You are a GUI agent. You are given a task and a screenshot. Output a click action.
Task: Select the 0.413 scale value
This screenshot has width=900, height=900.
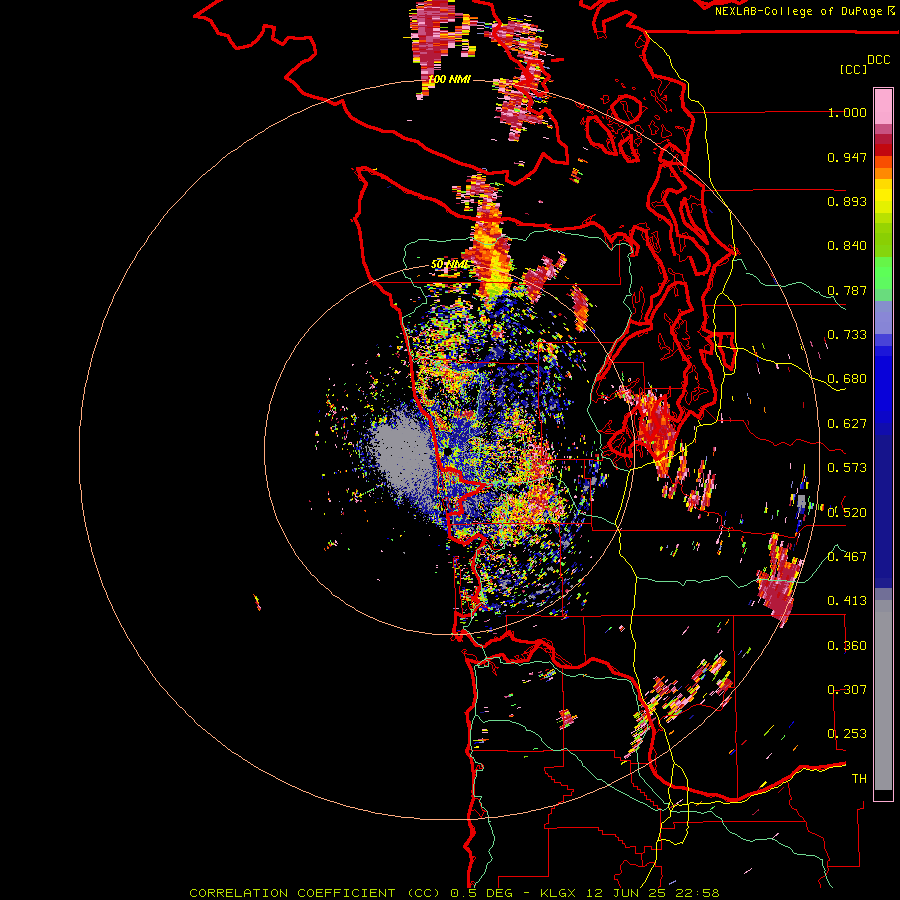click(847, 601)
